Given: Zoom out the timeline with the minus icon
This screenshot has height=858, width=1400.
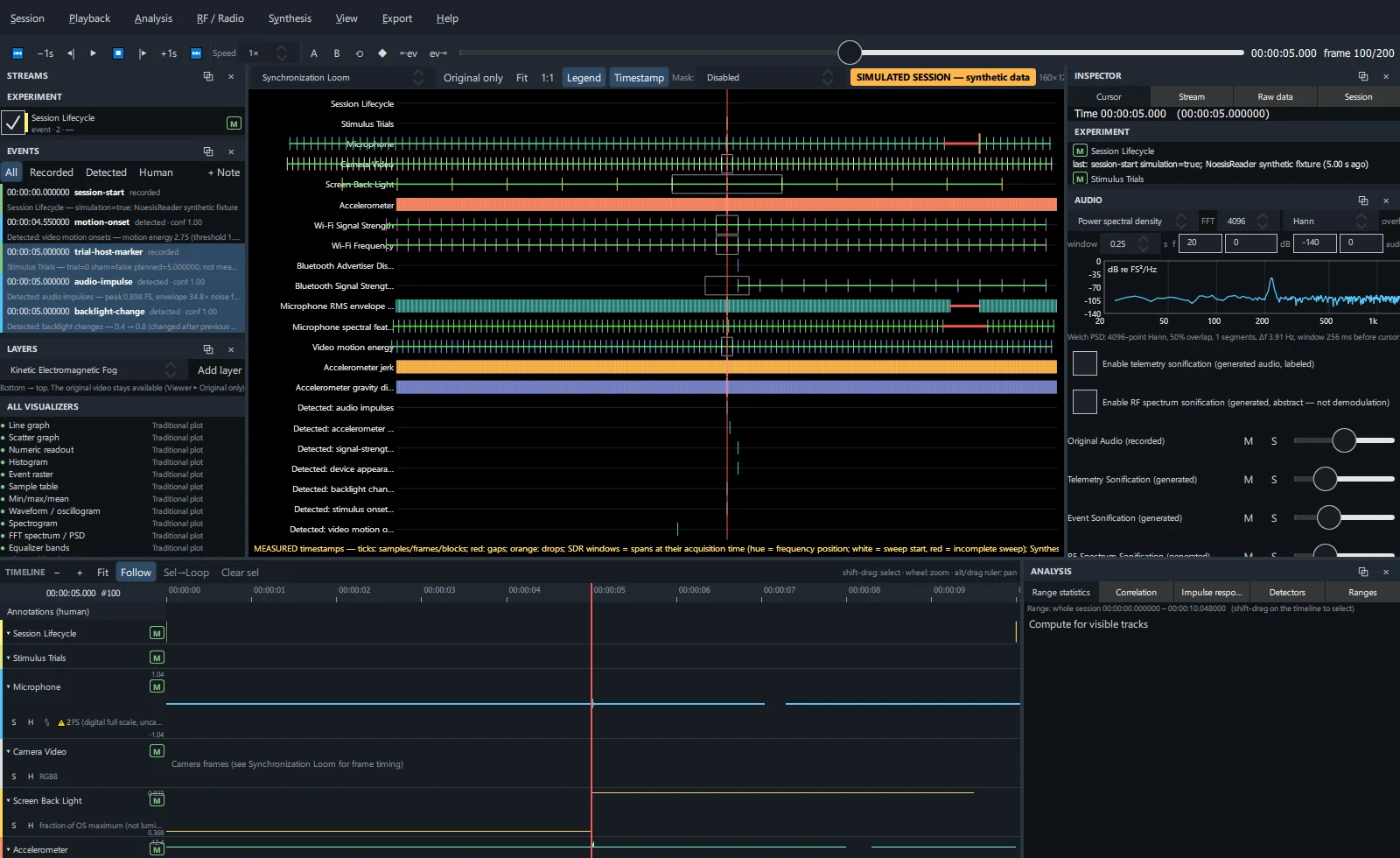Looking at the screenshot, I should click(57, 573).
